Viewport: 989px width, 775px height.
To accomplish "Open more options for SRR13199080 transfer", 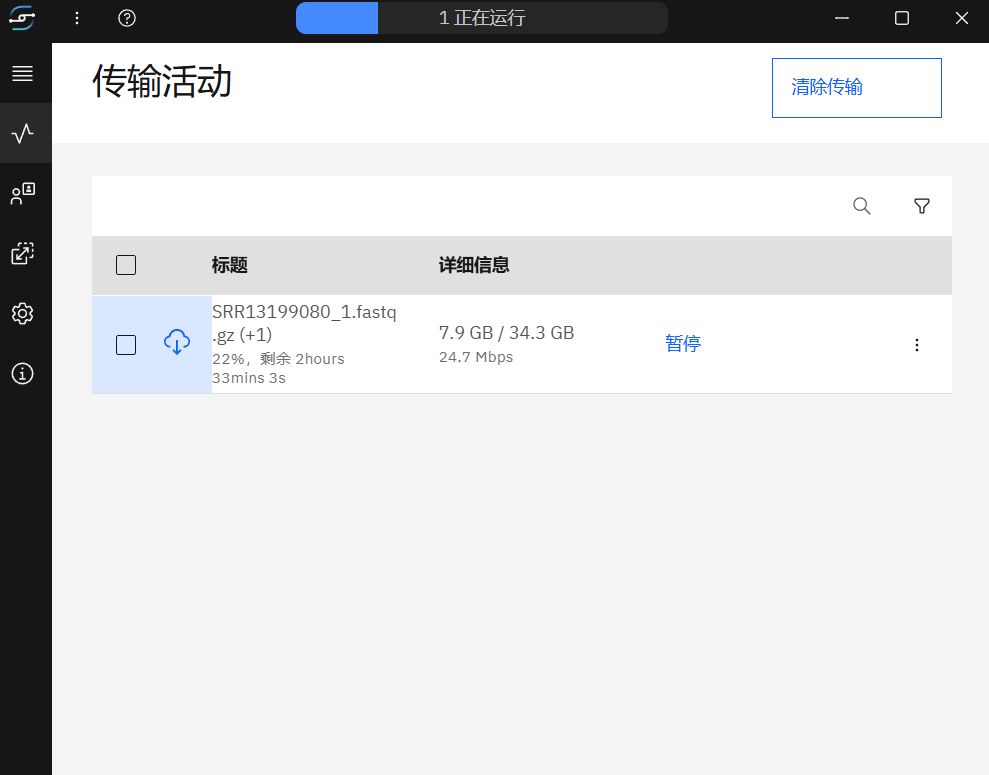I will tap(916, 345).
